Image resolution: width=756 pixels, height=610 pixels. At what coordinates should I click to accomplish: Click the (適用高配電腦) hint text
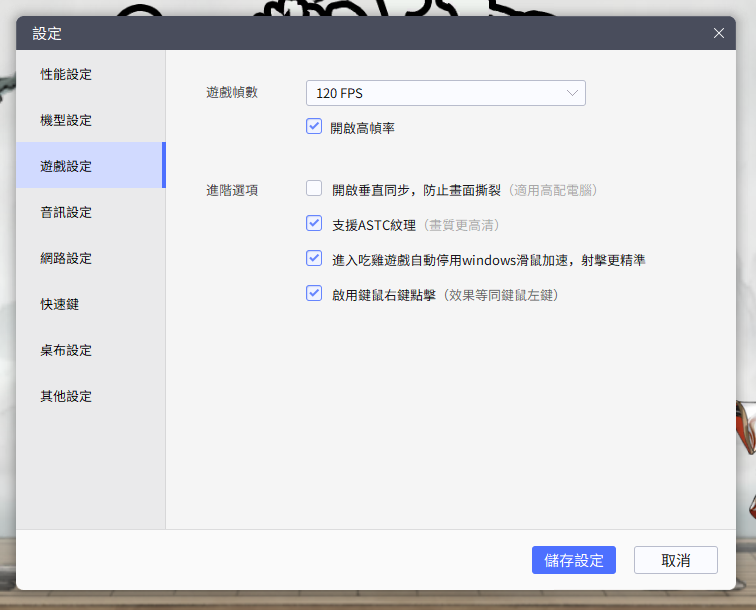coord(553,190)
